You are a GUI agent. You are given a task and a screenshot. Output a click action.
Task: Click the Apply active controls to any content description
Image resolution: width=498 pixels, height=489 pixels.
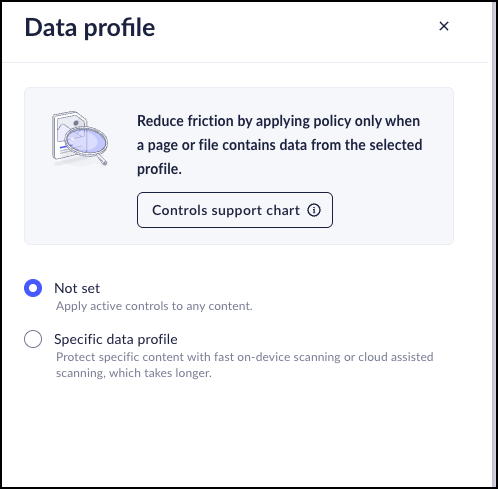154,306
